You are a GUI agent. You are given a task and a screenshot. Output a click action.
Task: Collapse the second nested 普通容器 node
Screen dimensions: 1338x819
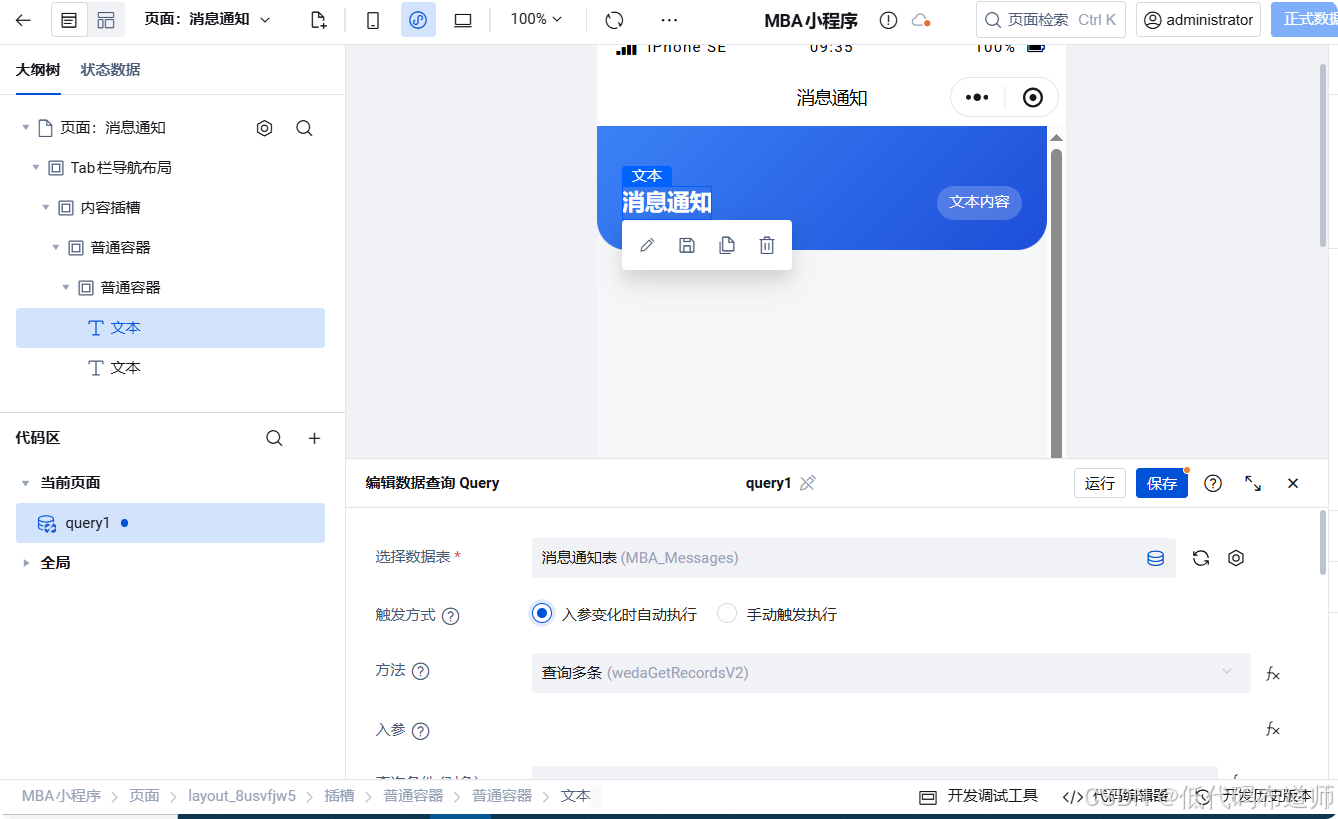66,288
